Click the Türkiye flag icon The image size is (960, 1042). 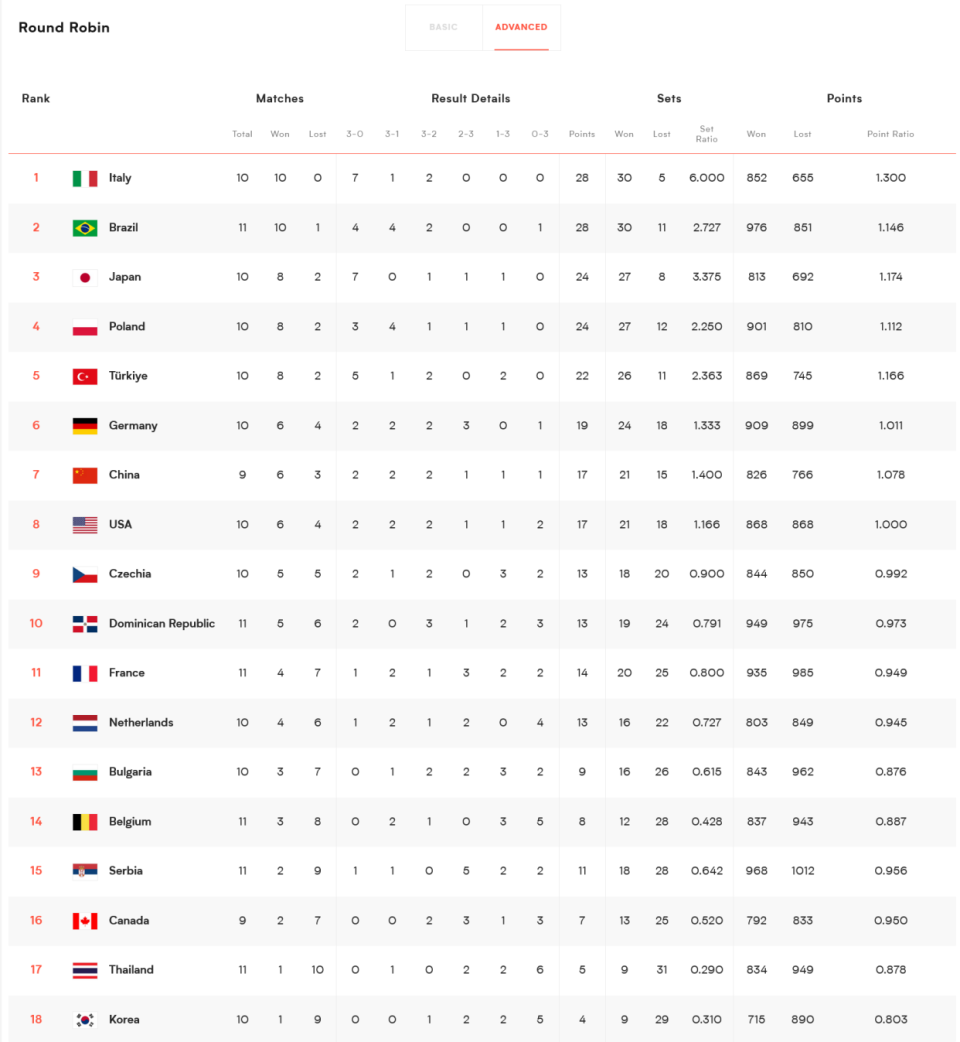[x=85, y=376]
